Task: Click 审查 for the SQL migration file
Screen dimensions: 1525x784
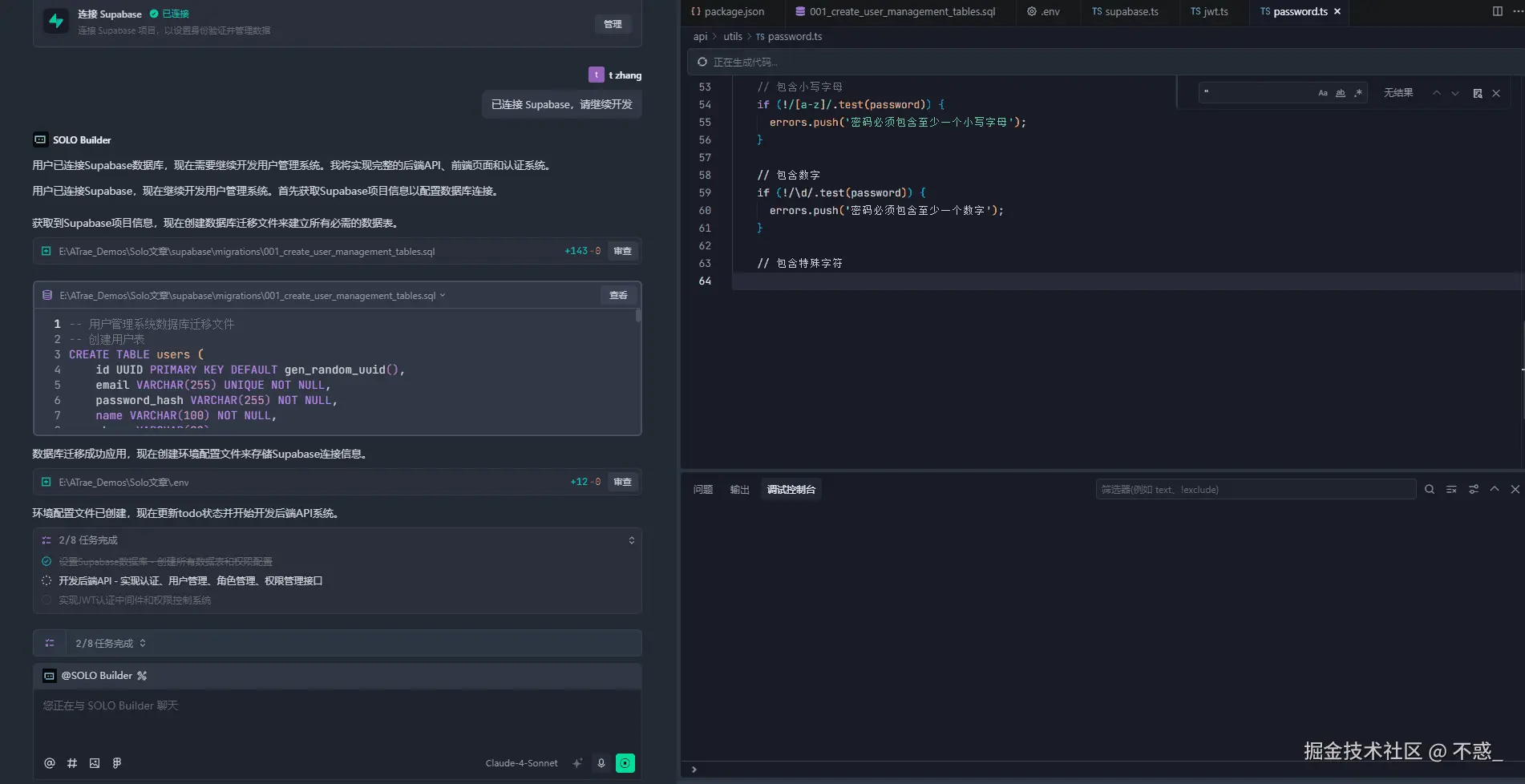Action: pos(623,251)
